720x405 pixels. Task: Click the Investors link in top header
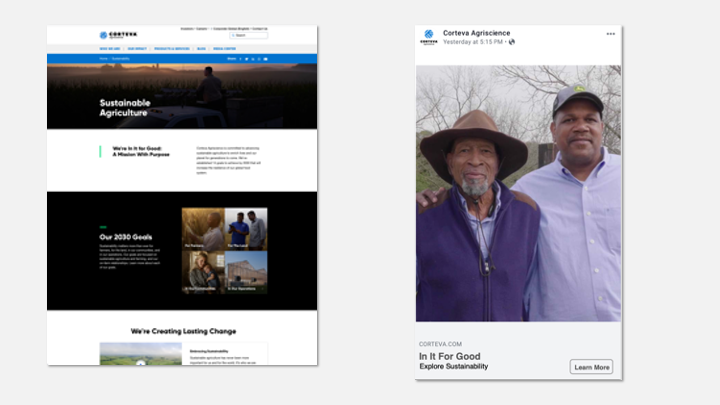click(x=186, y=28)
